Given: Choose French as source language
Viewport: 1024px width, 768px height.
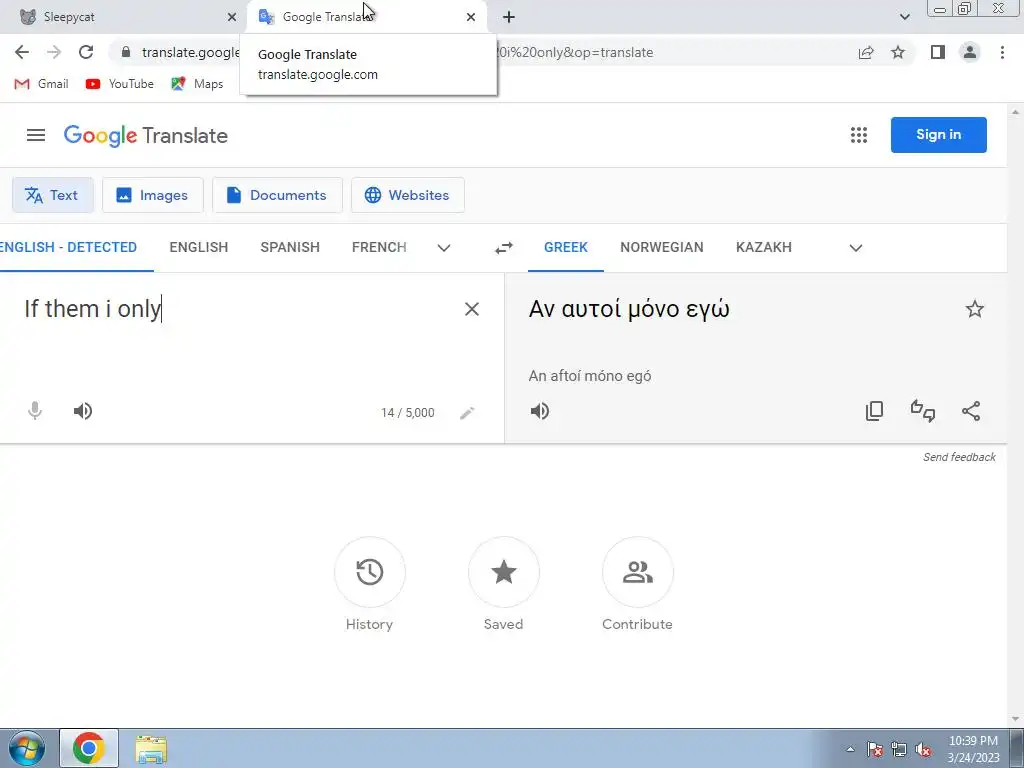Looking at the screenshot, I should (x=379, y=248).
